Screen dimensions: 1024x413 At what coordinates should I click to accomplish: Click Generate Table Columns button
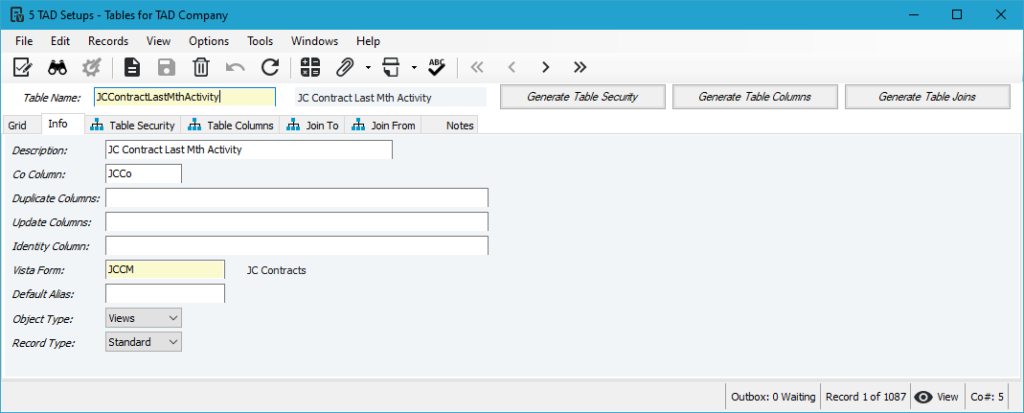[x=755, y=97]
